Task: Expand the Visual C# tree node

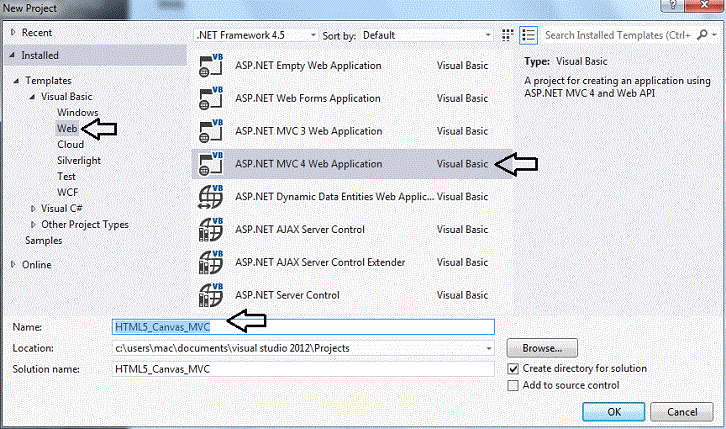Action: click(33, 209)
